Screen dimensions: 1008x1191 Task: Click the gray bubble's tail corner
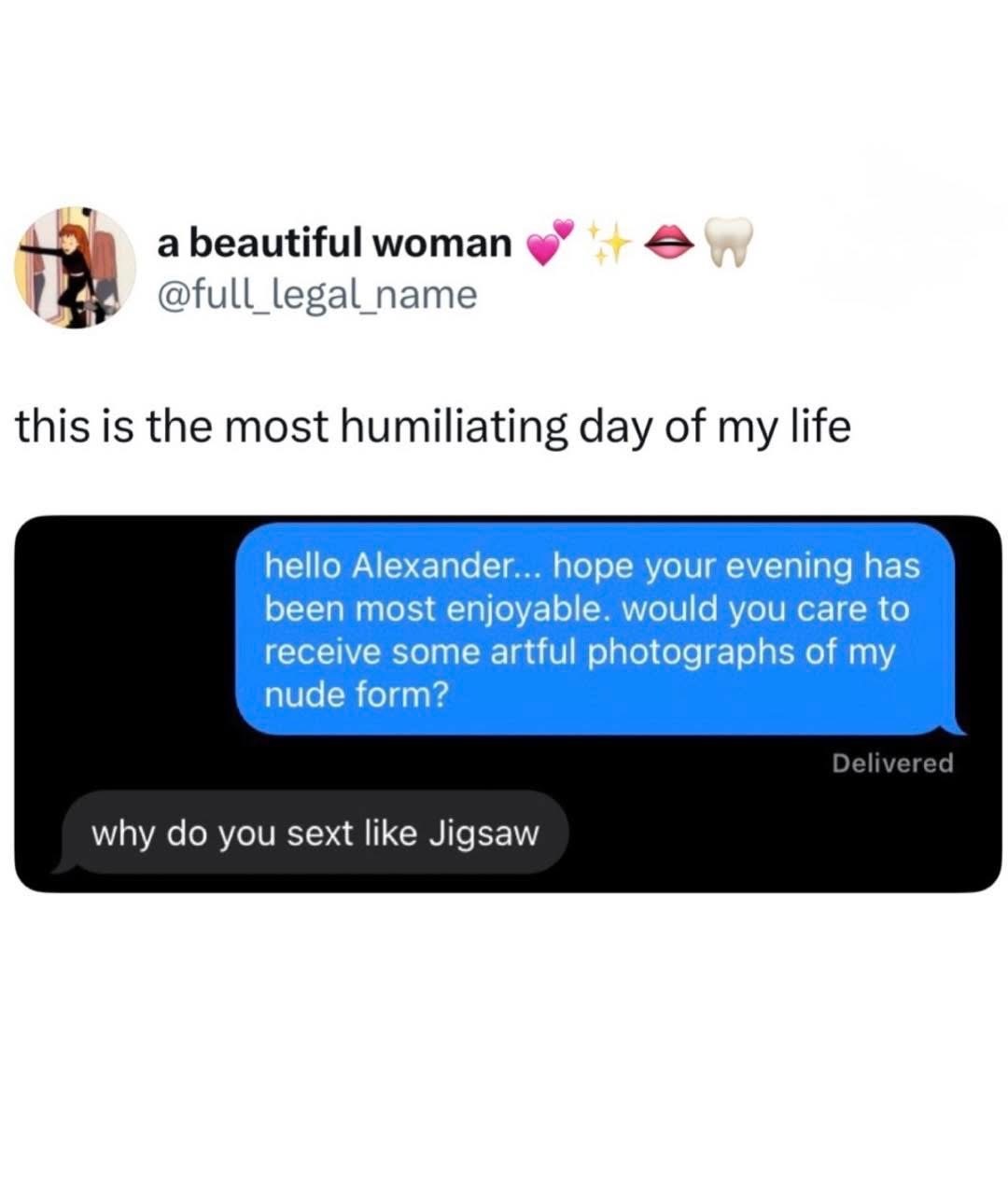point(65,865)
